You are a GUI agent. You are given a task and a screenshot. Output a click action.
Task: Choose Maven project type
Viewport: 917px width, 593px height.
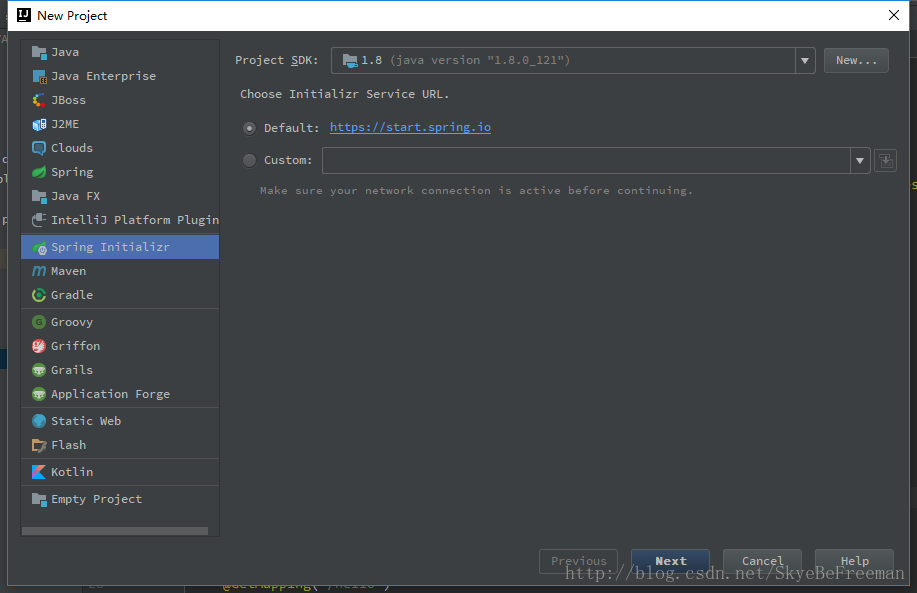[x=120, y=271]
